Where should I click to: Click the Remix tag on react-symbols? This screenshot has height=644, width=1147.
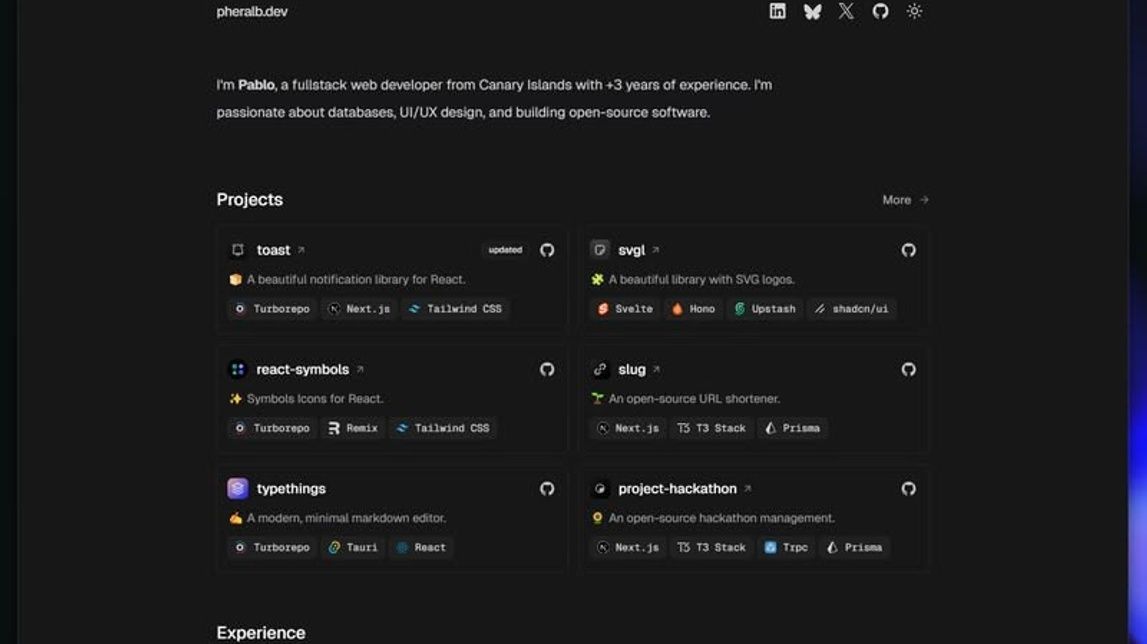[x=353, y=428]
